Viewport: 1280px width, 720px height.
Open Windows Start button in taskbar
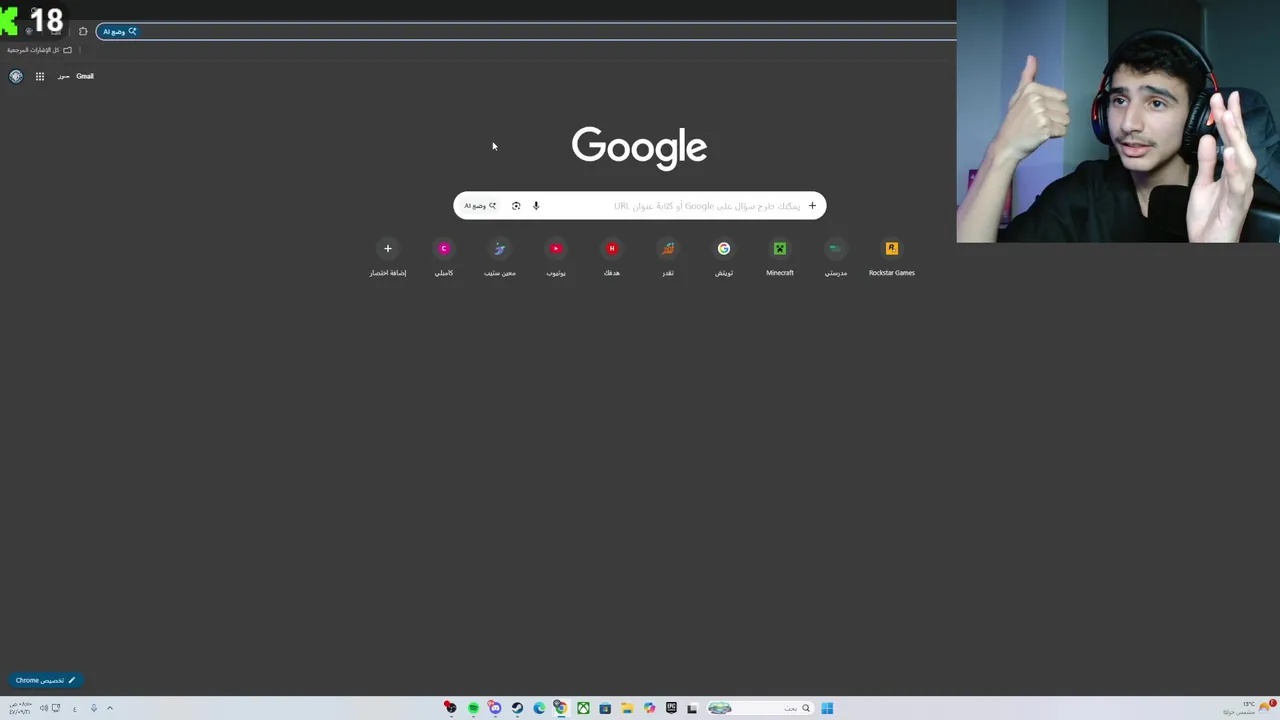tap(827, 708)
